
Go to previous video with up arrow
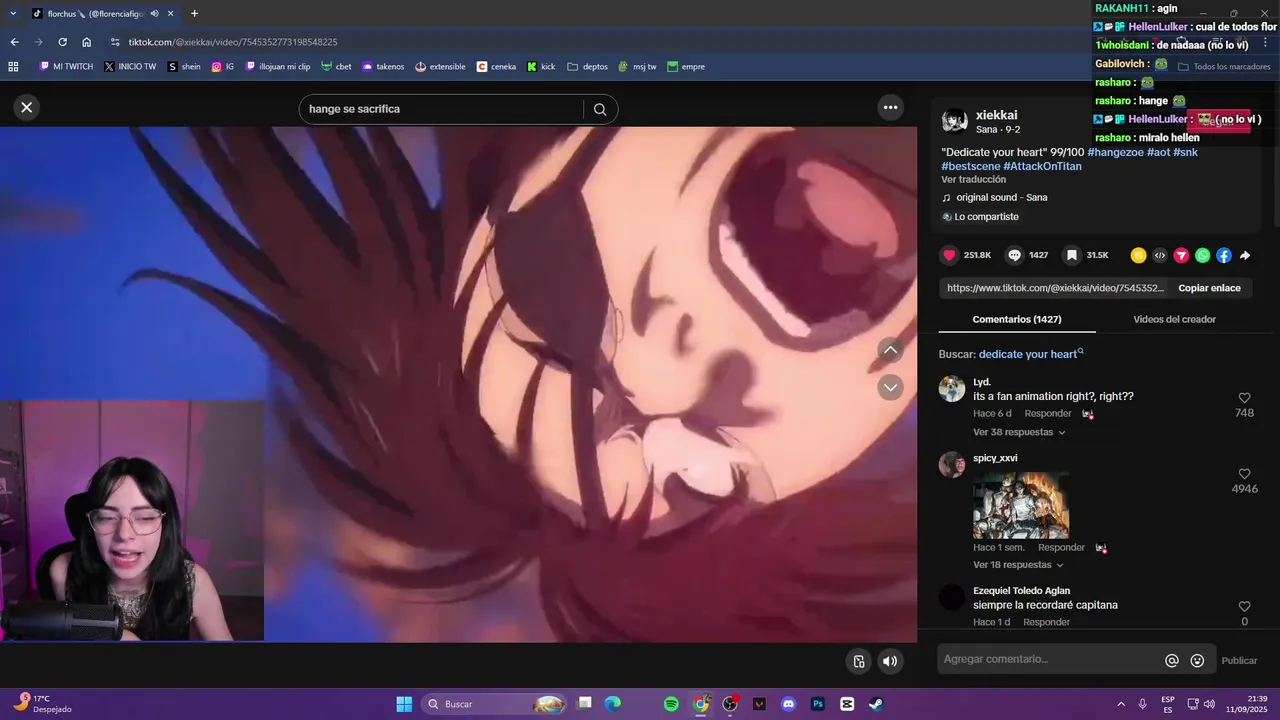[890, 349]
